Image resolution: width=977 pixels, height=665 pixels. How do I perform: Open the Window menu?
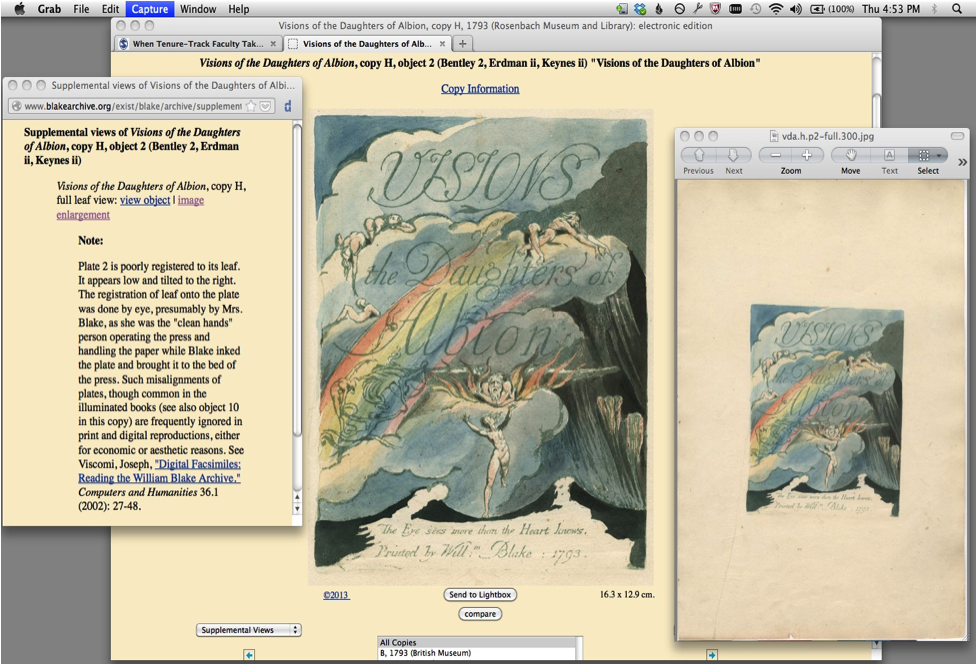point(198,9)
